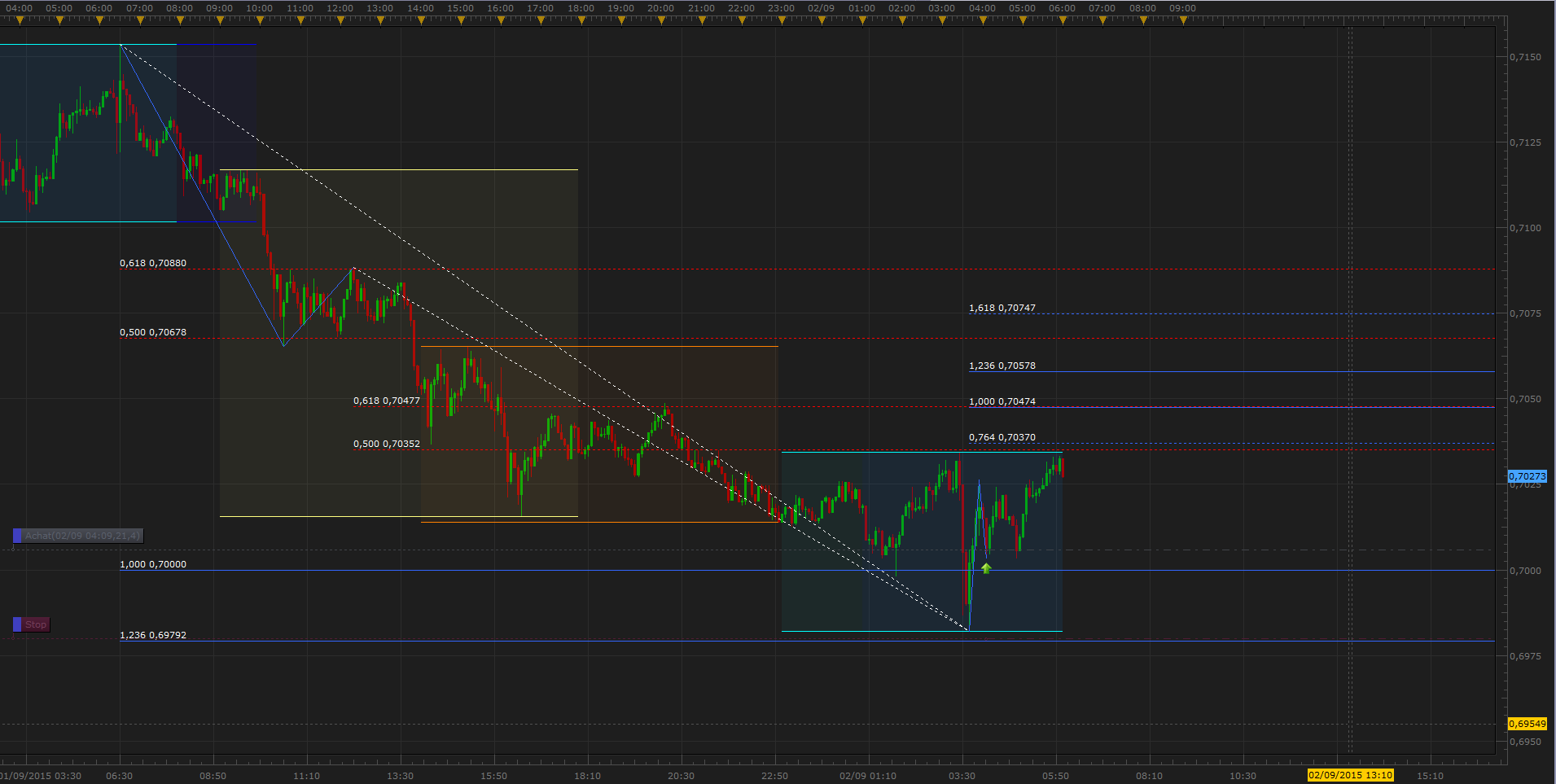This screenshot has height=784, width=1556.
Task: Click 12:00 on top time scale
Action: (x=340, y=8)
